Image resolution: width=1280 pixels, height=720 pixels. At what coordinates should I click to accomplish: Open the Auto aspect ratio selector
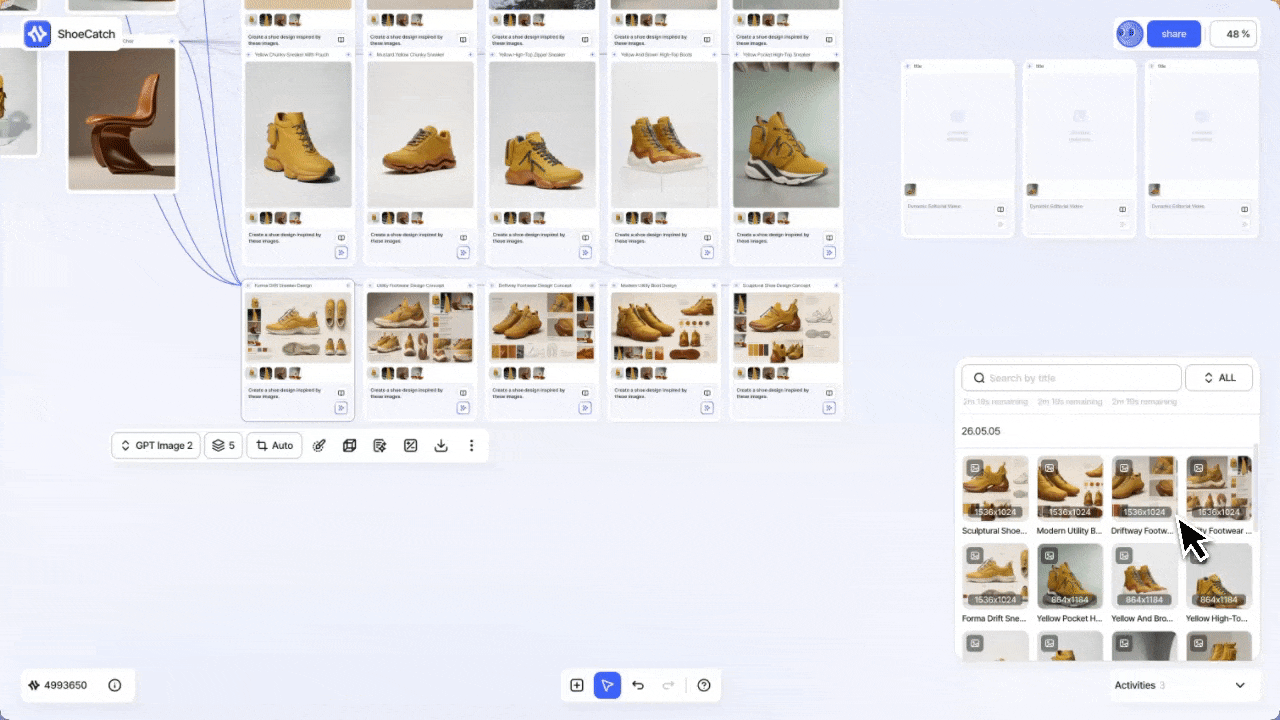click(275, 446)
